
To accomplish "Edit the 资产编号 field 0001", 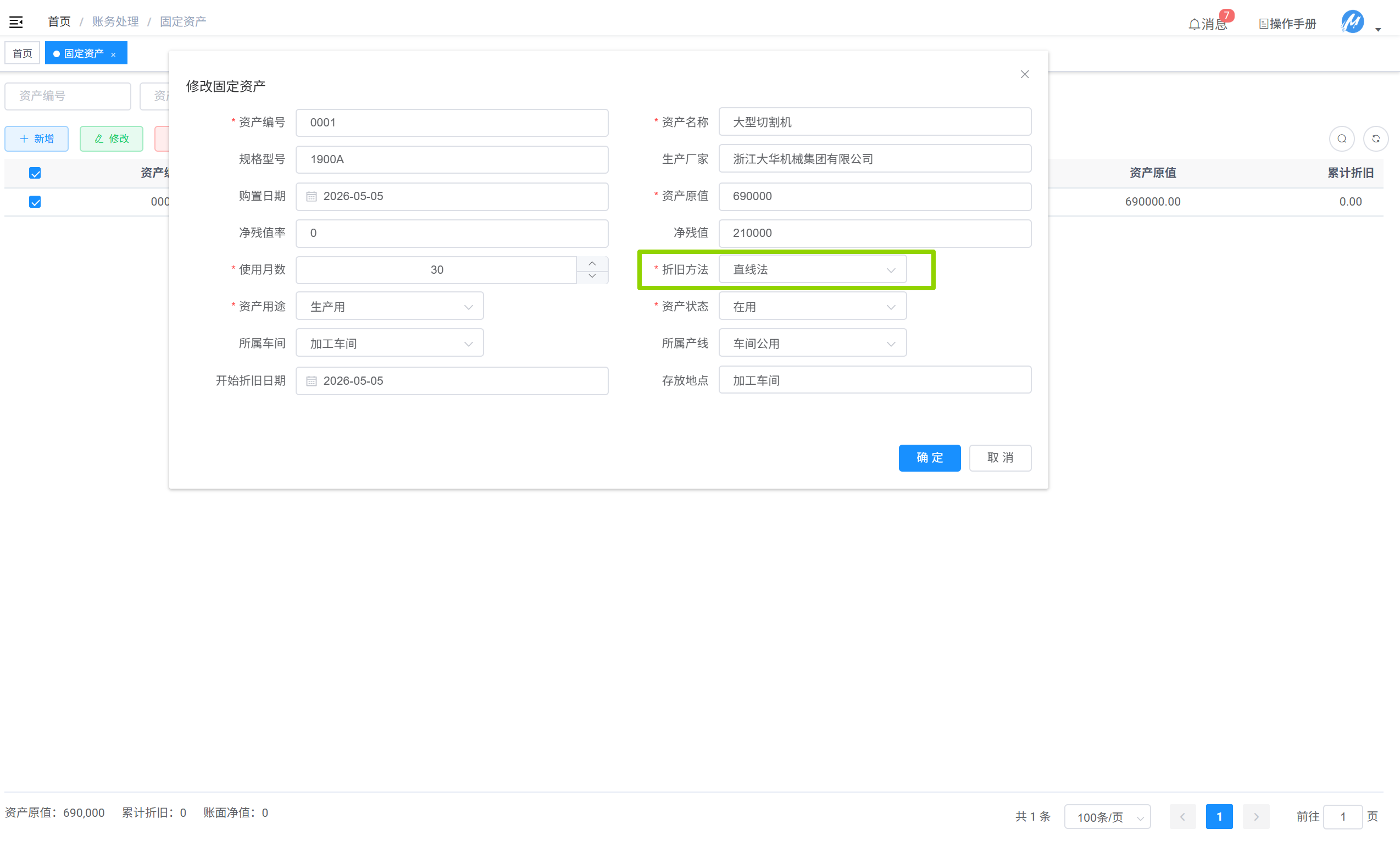I will pos(452,123).
